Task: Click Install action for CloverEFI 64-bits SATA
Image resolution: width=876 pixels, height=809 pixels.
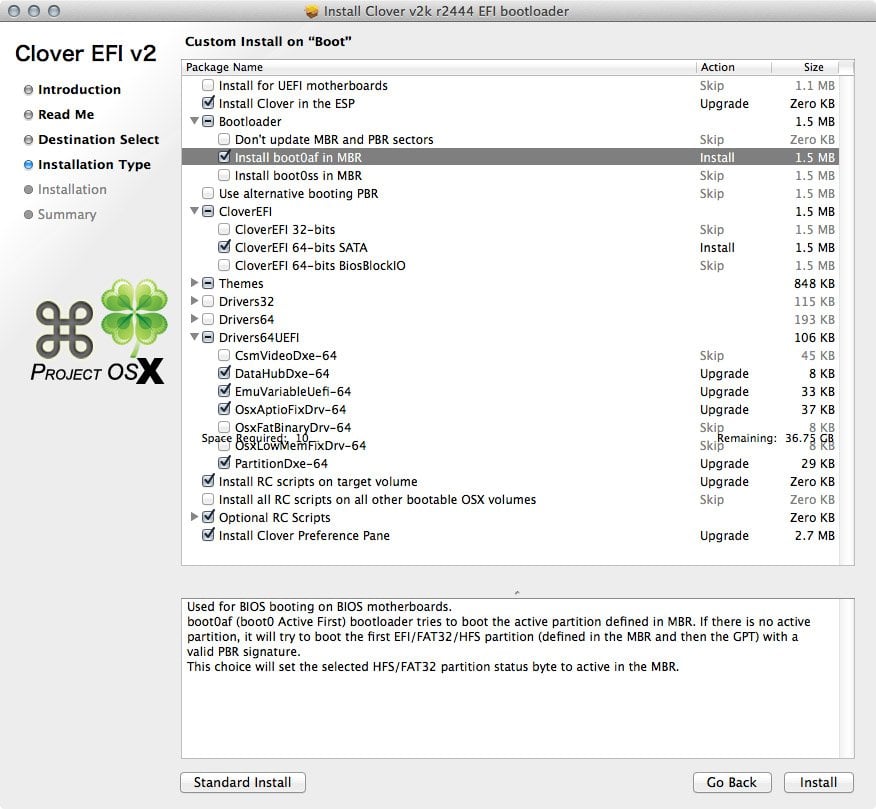Action: (717, 248)
